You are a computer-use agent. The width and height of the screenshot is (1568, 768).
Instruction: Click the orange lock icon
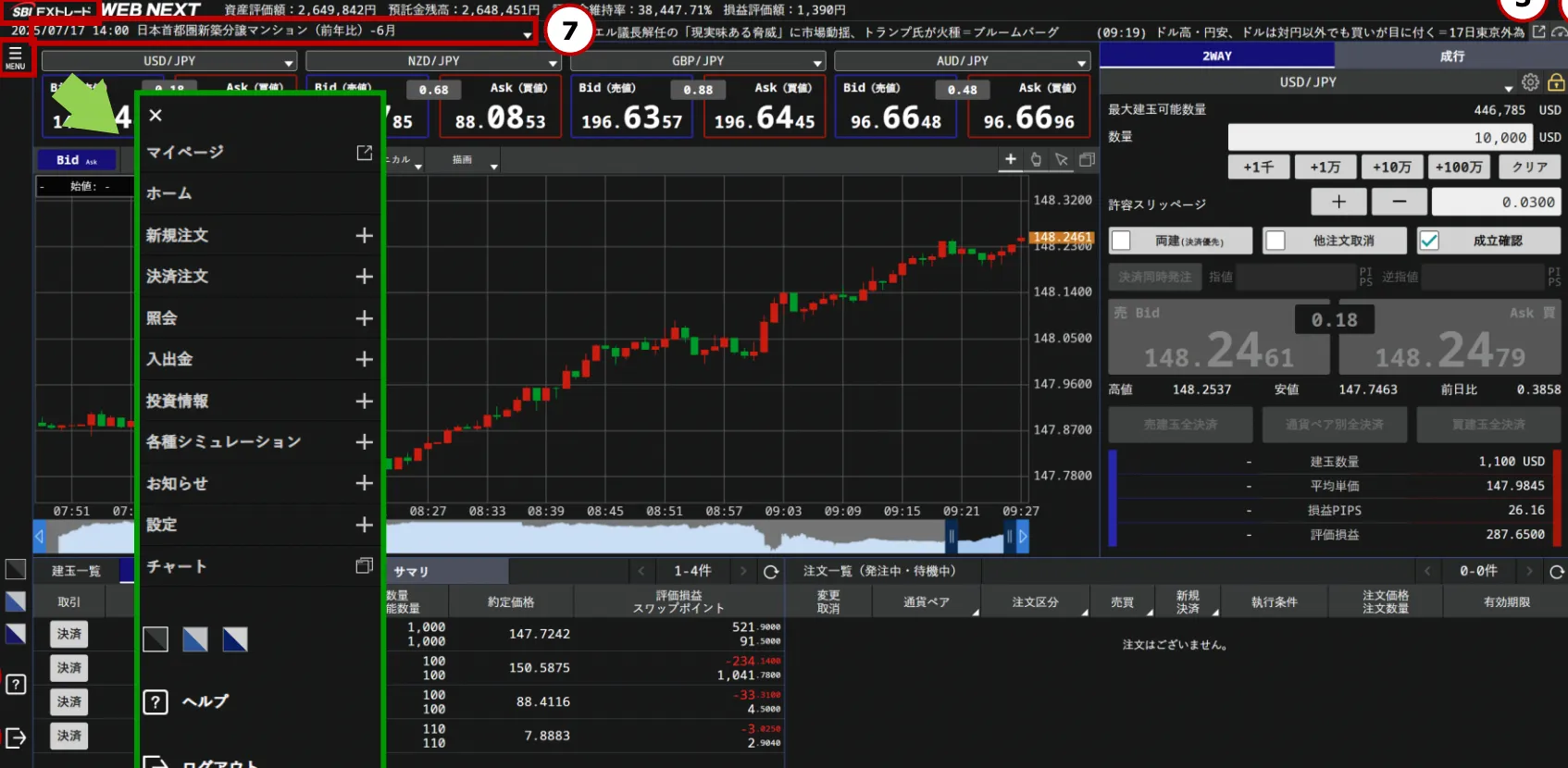pos(1556,82)
